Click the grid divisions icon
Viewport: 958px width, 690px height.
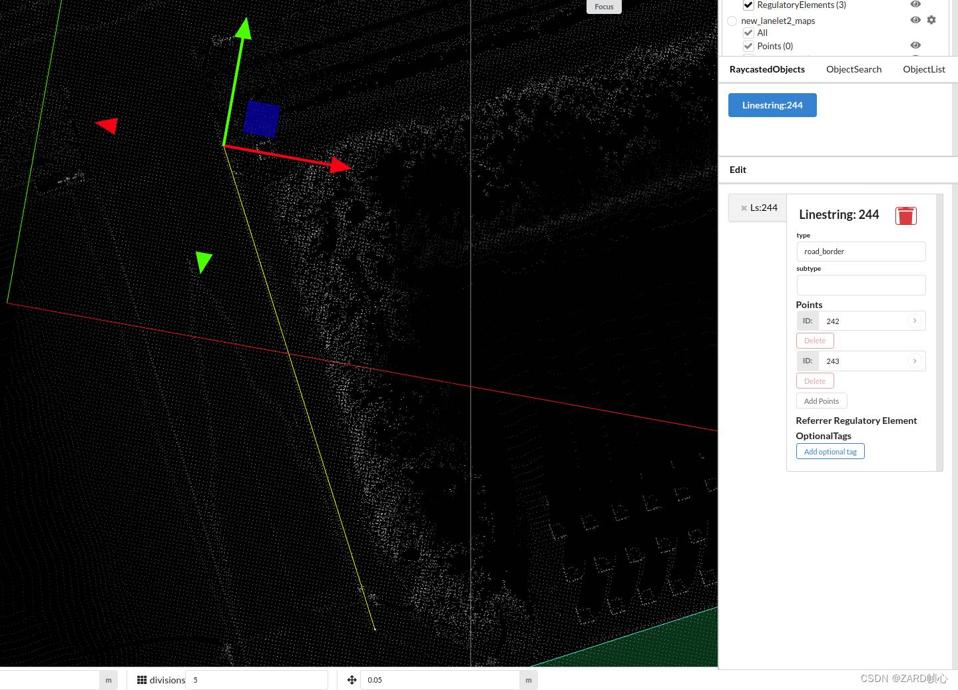(x=142, y=680)
